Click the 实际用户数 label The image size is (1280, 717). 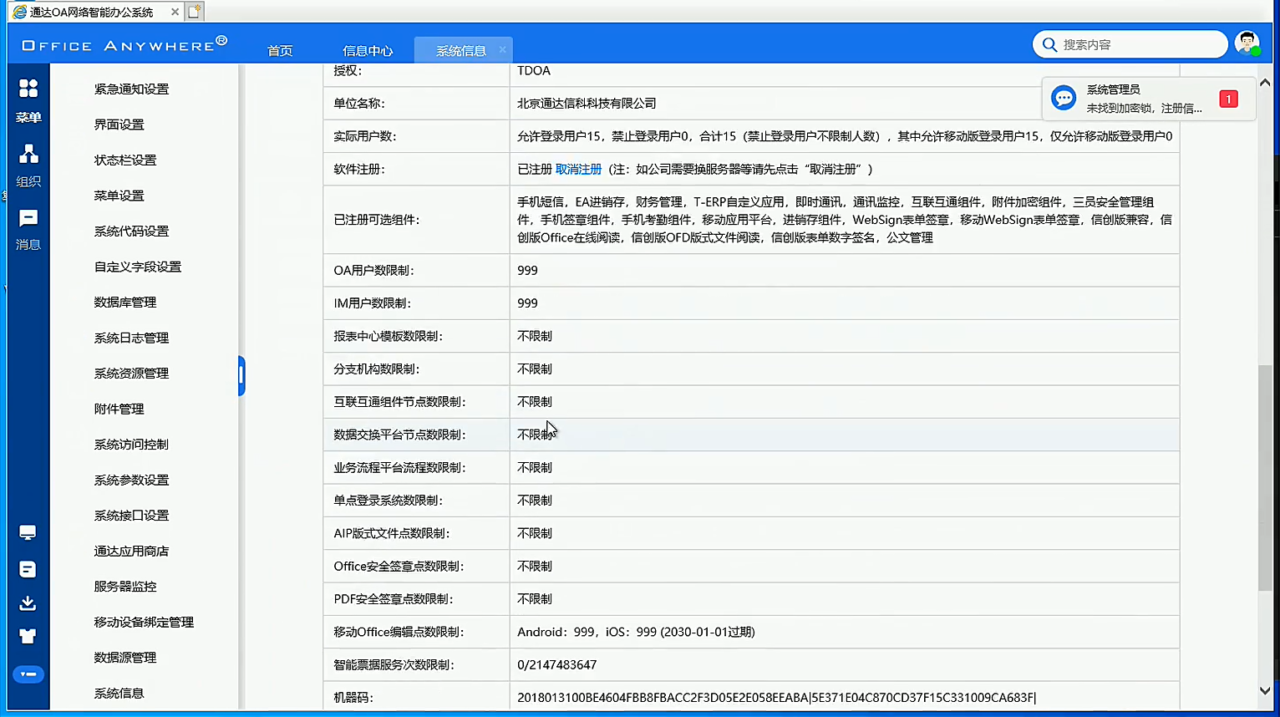[x=365, y=136]
